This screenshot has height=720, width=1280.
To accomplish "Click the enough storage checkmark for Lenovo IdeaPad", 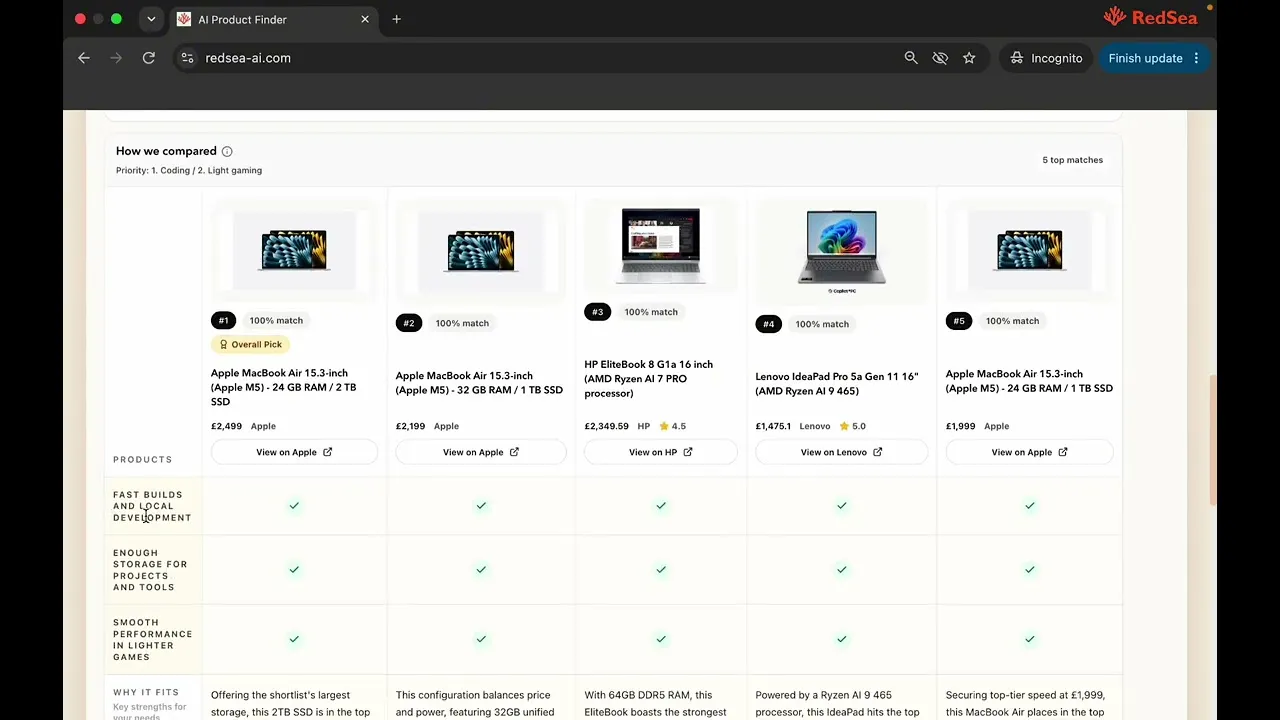I will [x=842, y=570].
